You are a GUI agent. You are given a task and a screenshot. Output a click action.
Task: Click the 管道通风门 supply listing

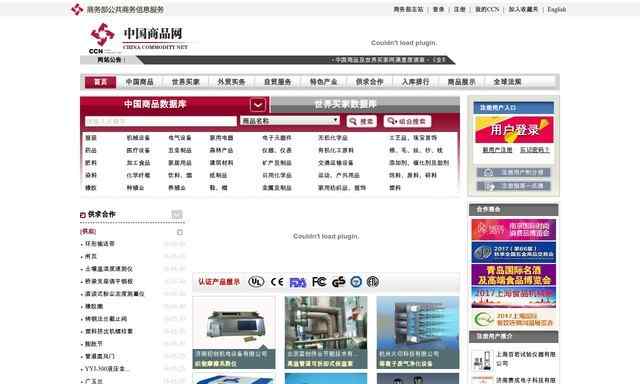tap(100, 356)
